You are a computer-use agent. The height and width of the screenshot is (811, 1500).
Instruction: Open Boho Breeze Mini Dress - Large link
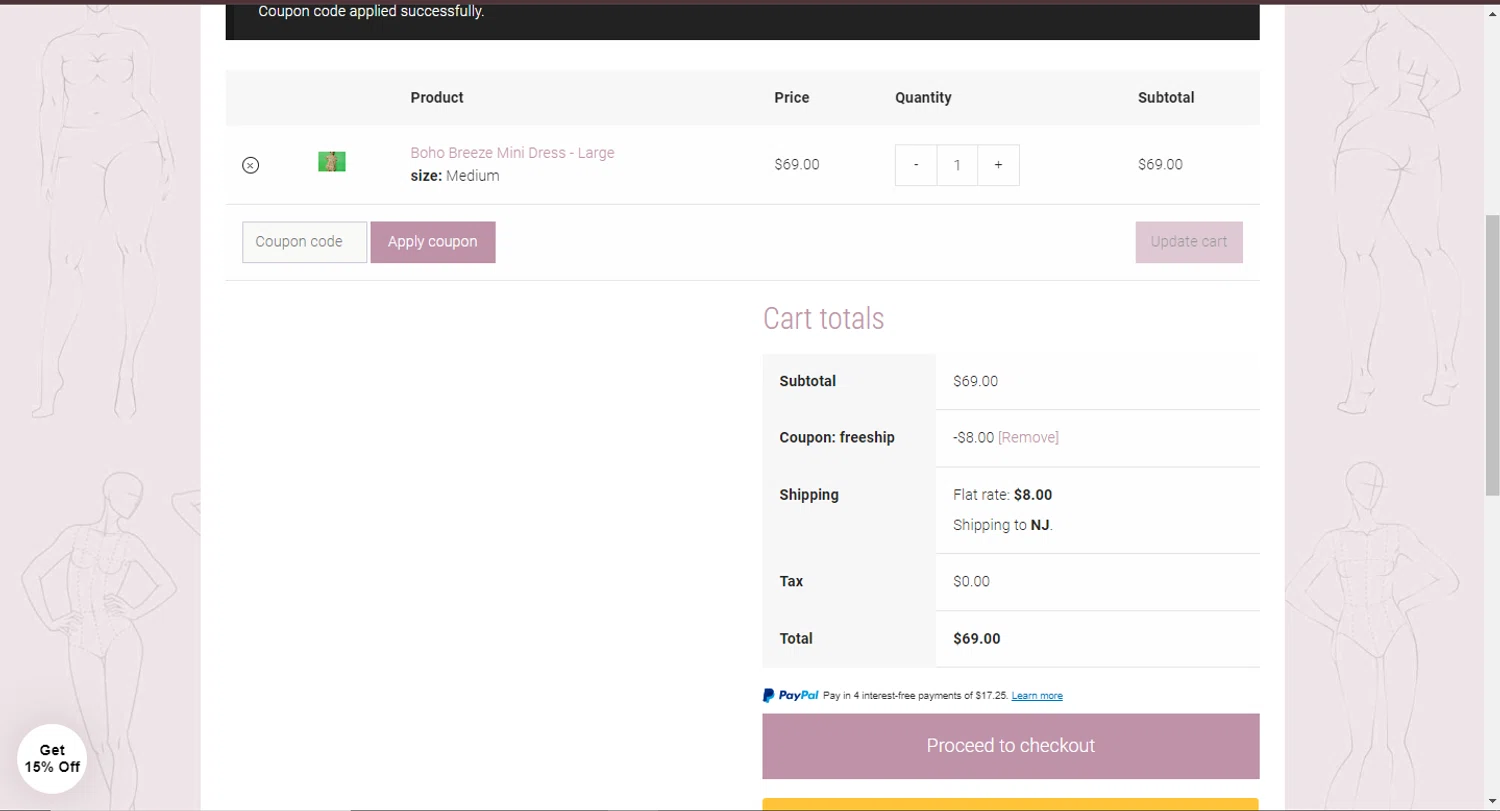[x=512, y=153]
